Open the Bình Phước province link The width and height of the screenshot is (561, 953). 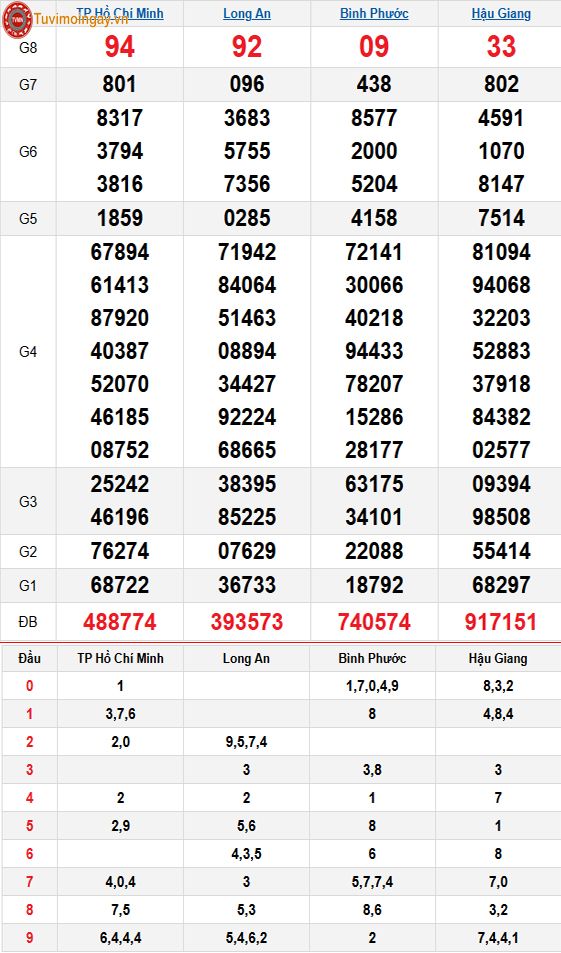374,13
